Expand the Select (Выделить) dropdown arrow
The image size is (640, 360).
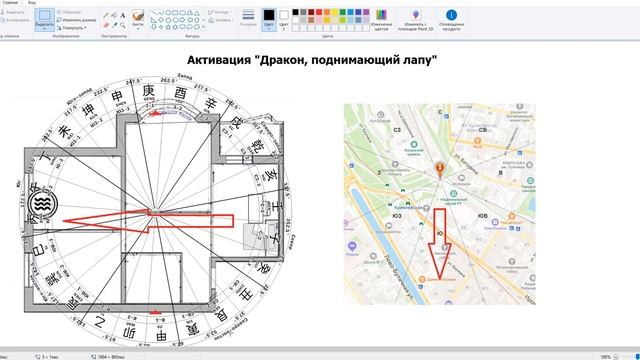tap(44, 29)
